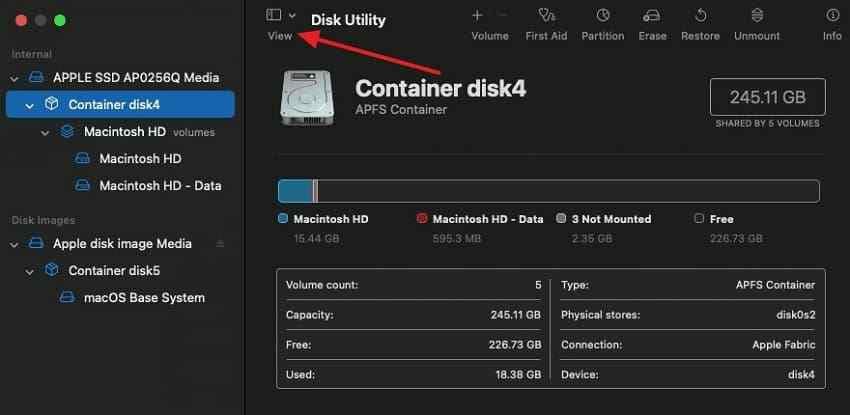Click the cube icon for Container disk5
The width and height of the screenshot is (850, 415).
pyautogui.click(x=51, y=270)
